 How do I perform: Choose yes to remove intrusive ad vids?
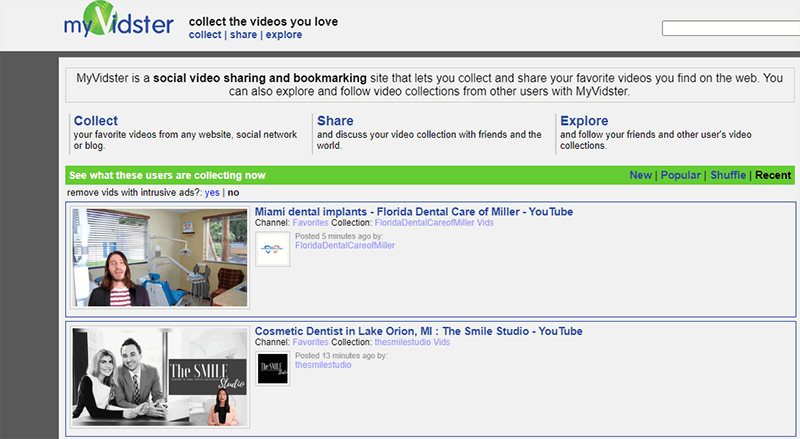(x=212, y=192)
